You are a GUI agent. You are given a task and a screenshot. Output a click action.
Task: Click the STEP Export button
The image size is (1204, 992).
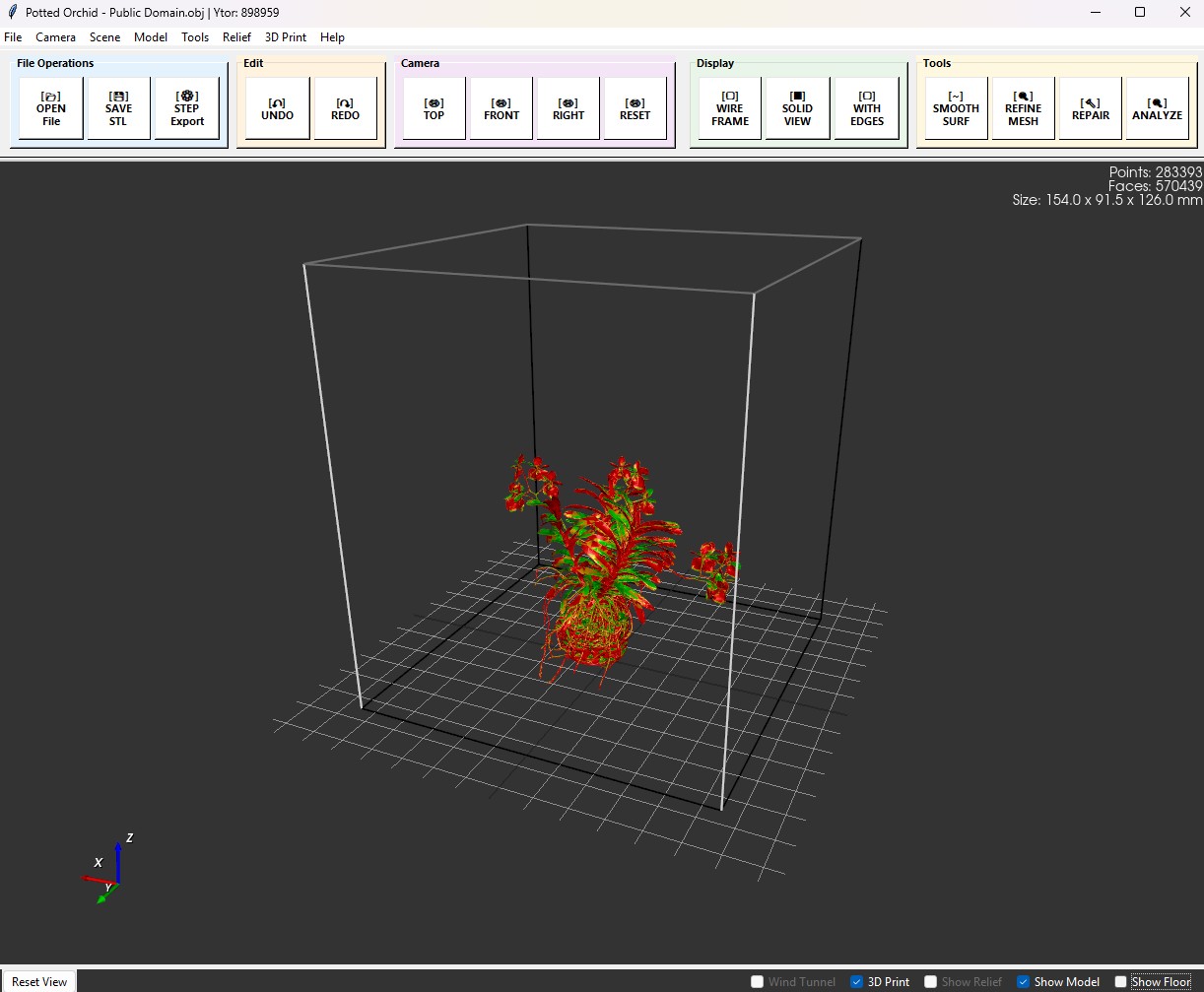187,108
